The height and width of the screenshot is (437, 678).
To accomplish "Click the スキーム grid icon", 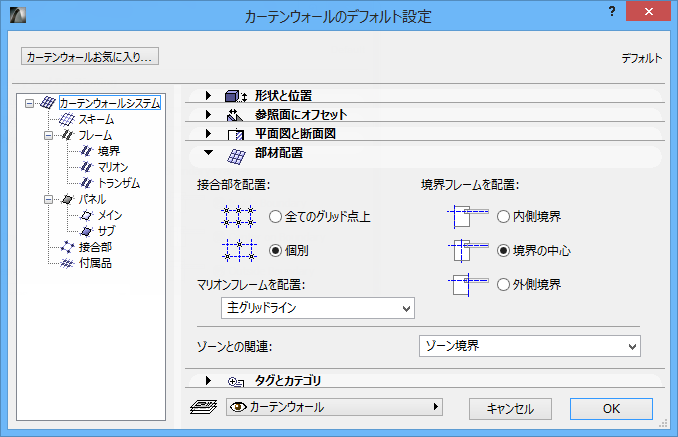I will click(66, 119).
